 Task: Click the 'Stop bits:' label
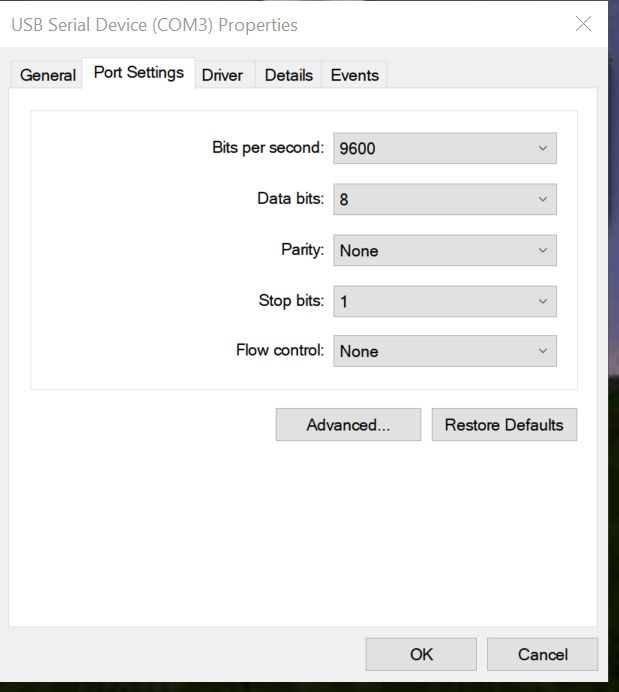point(291,301)
